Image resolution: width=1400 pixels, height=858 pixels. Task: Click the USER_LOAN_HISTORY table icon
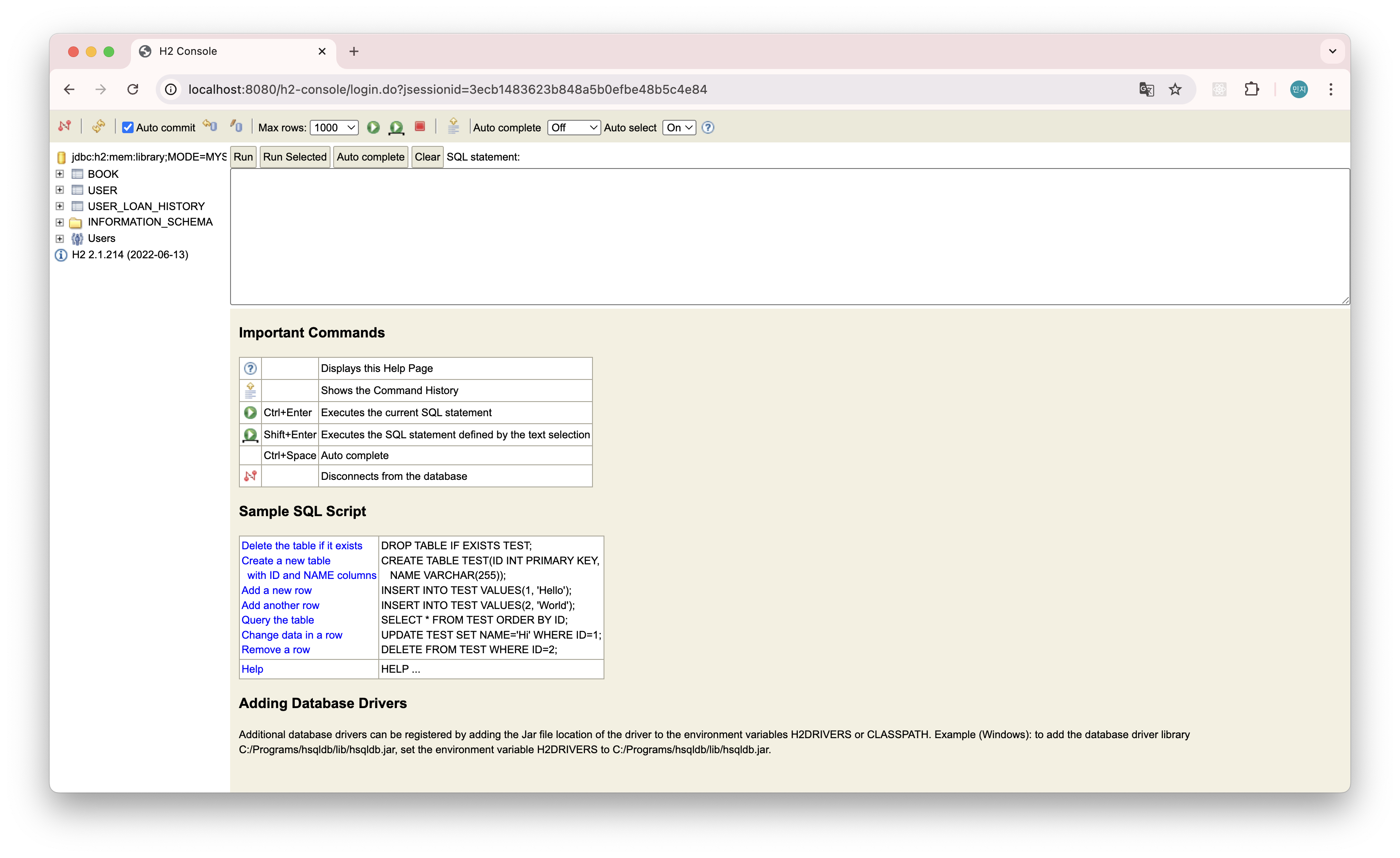pyautogui.click(x=77, y=206)
